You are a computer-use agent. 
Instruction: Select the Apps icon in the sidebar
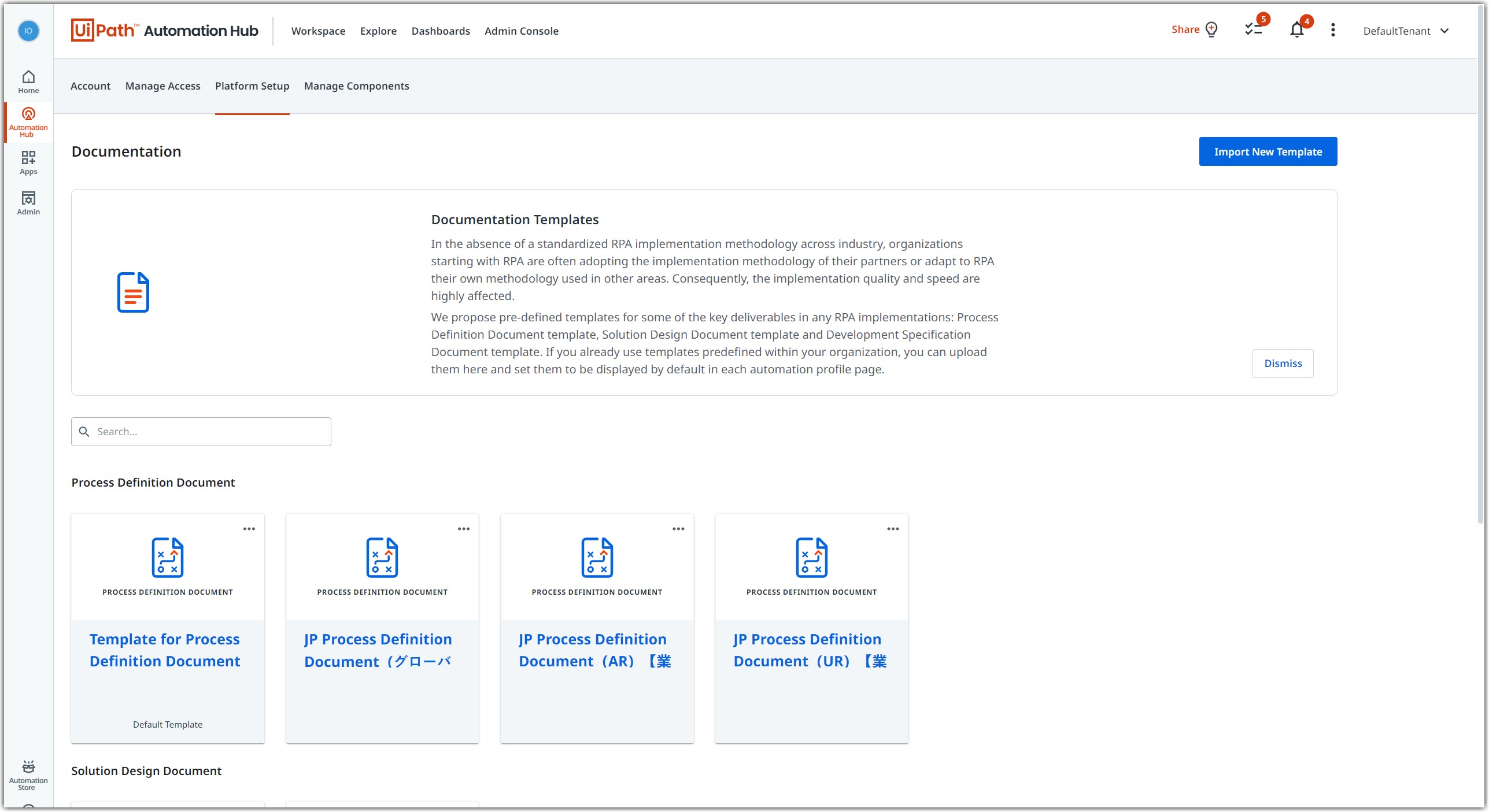pos(28,163)
